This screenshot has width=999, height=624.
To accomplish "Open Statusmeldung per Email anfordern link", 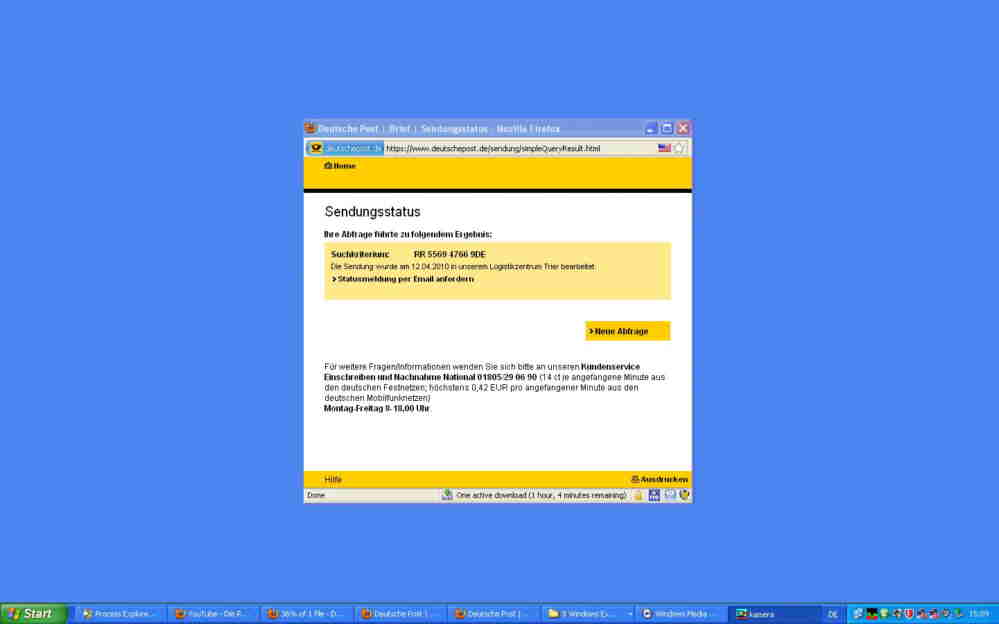I will click(405, 279).
